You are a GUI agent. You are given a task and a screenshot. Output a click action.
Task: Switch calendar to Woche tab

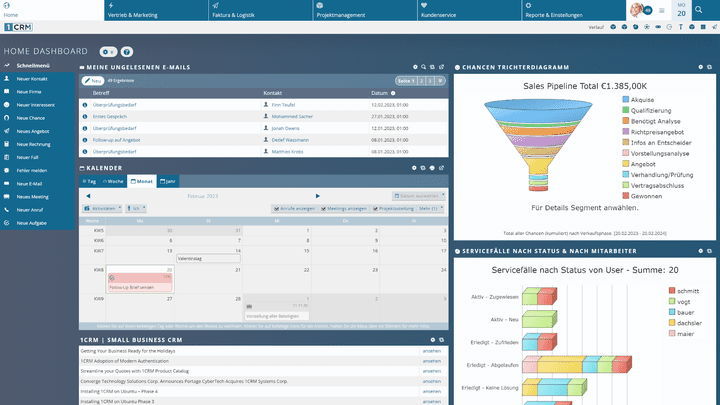tap(113, 181)
